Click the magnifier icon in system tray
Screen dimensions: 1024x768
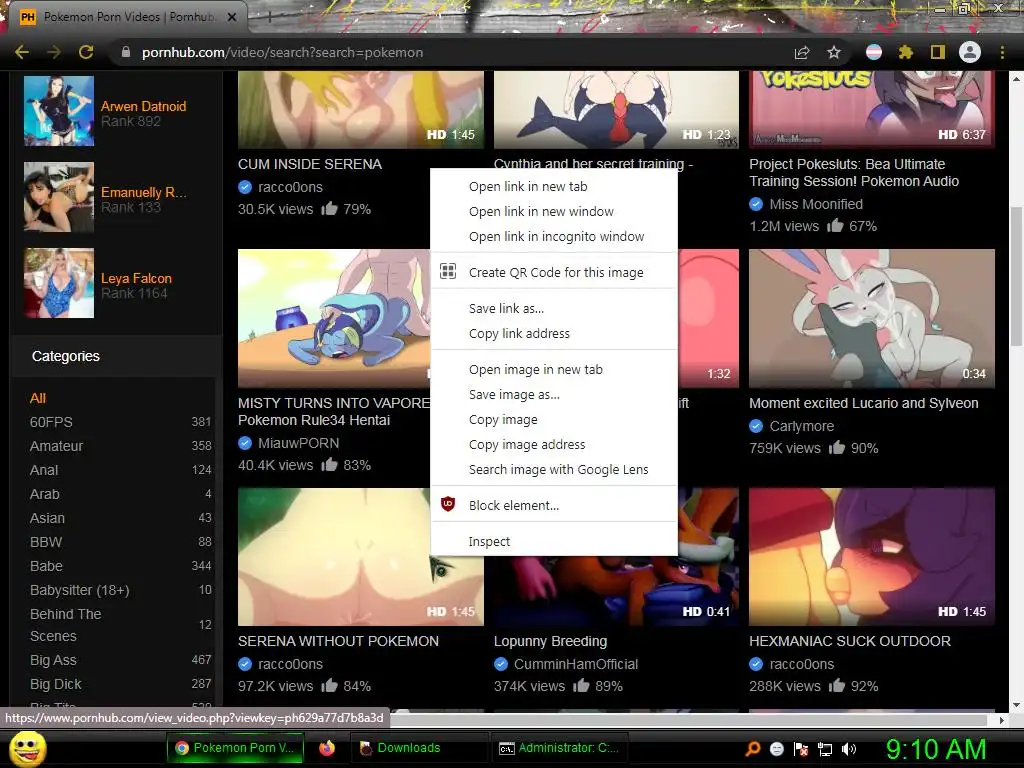753,748
